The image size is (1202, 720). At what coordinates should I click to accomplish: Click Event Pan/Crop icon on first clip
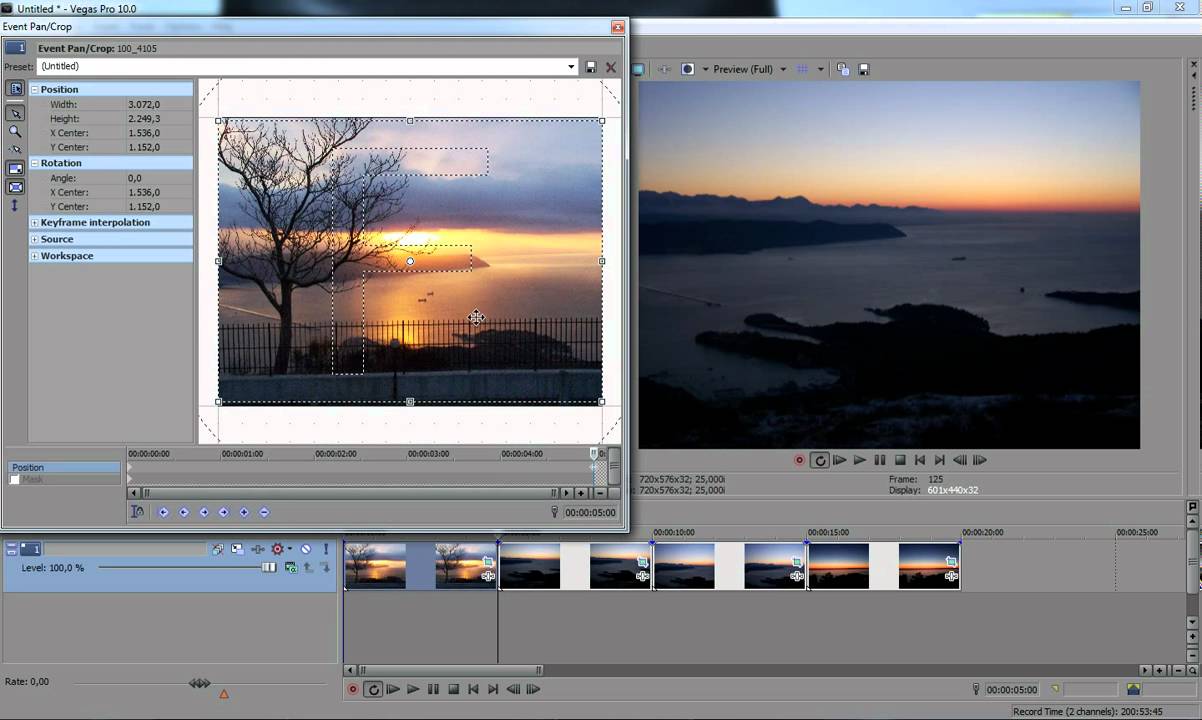click(x=488, y=562)
